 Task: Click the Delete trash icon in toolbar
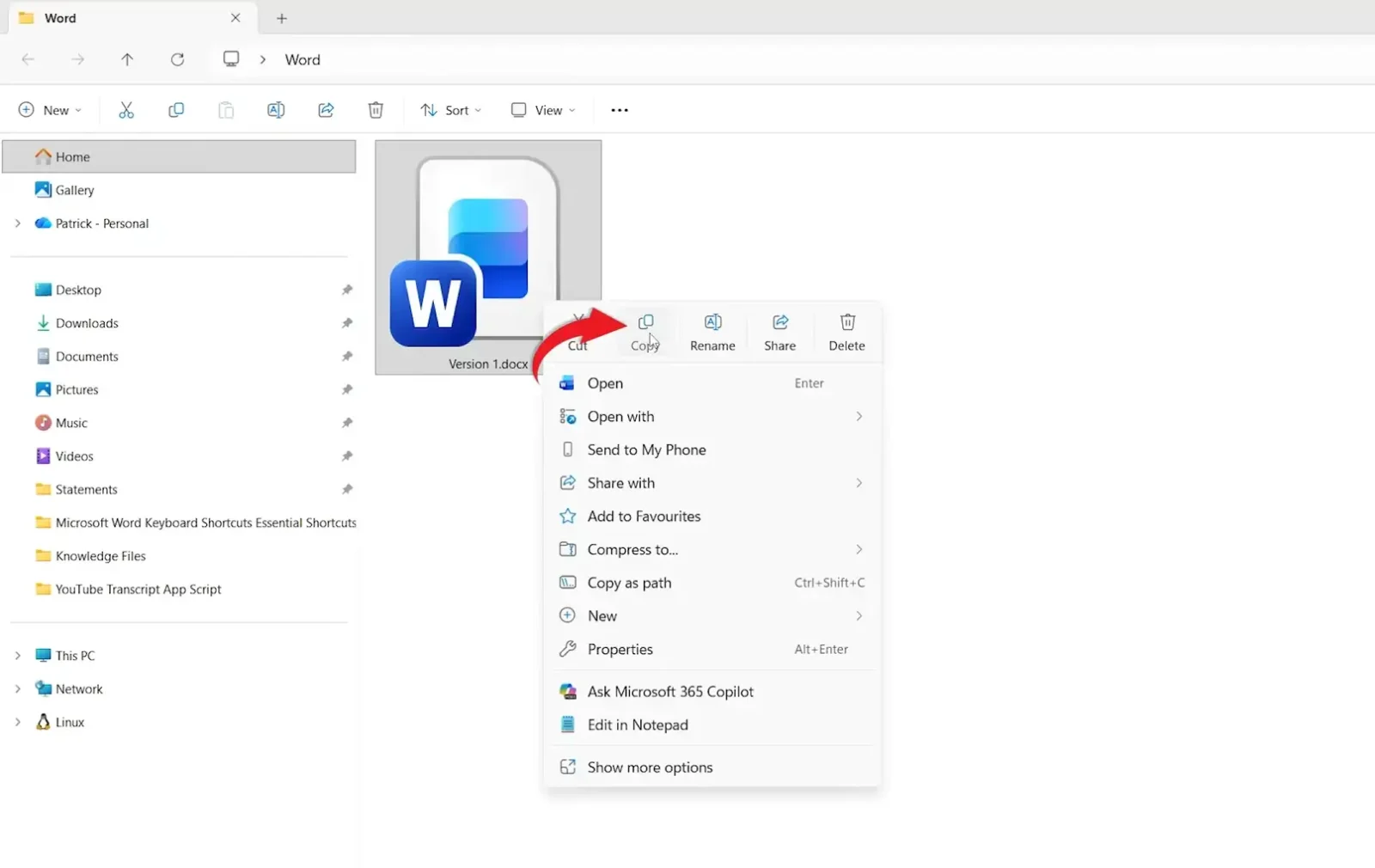[376, 110]
